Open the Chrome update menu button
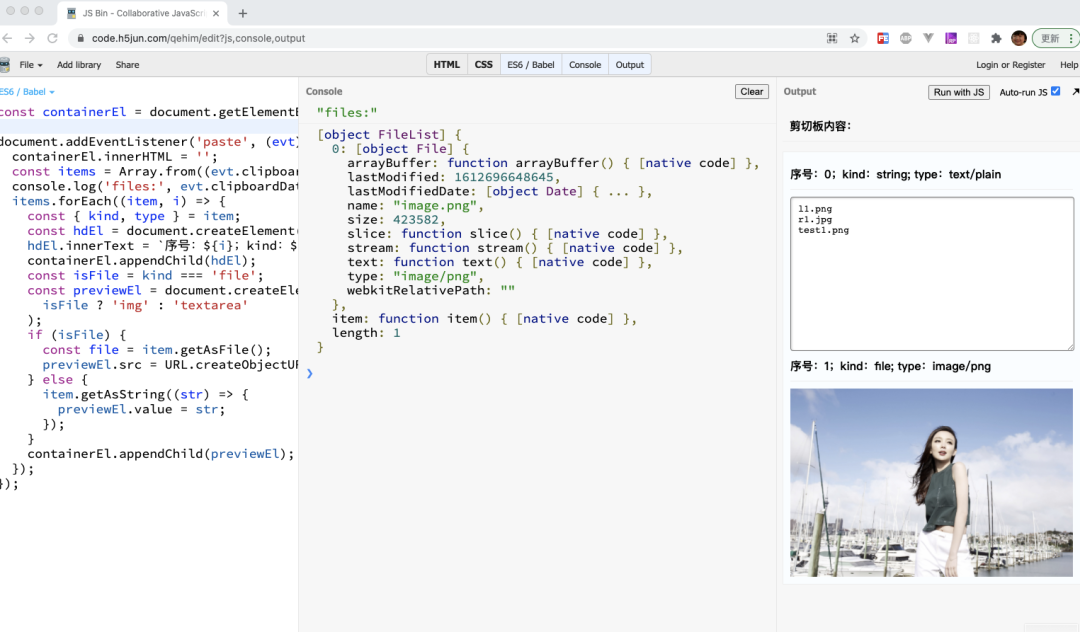 1055,38
